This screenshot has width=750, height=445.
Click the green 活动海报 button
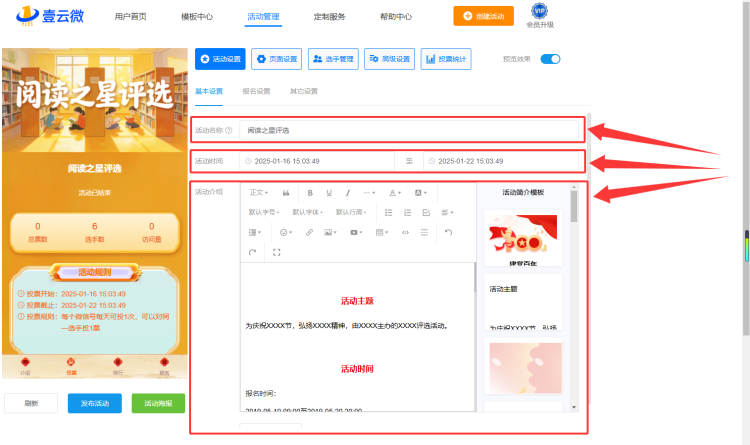158,403
